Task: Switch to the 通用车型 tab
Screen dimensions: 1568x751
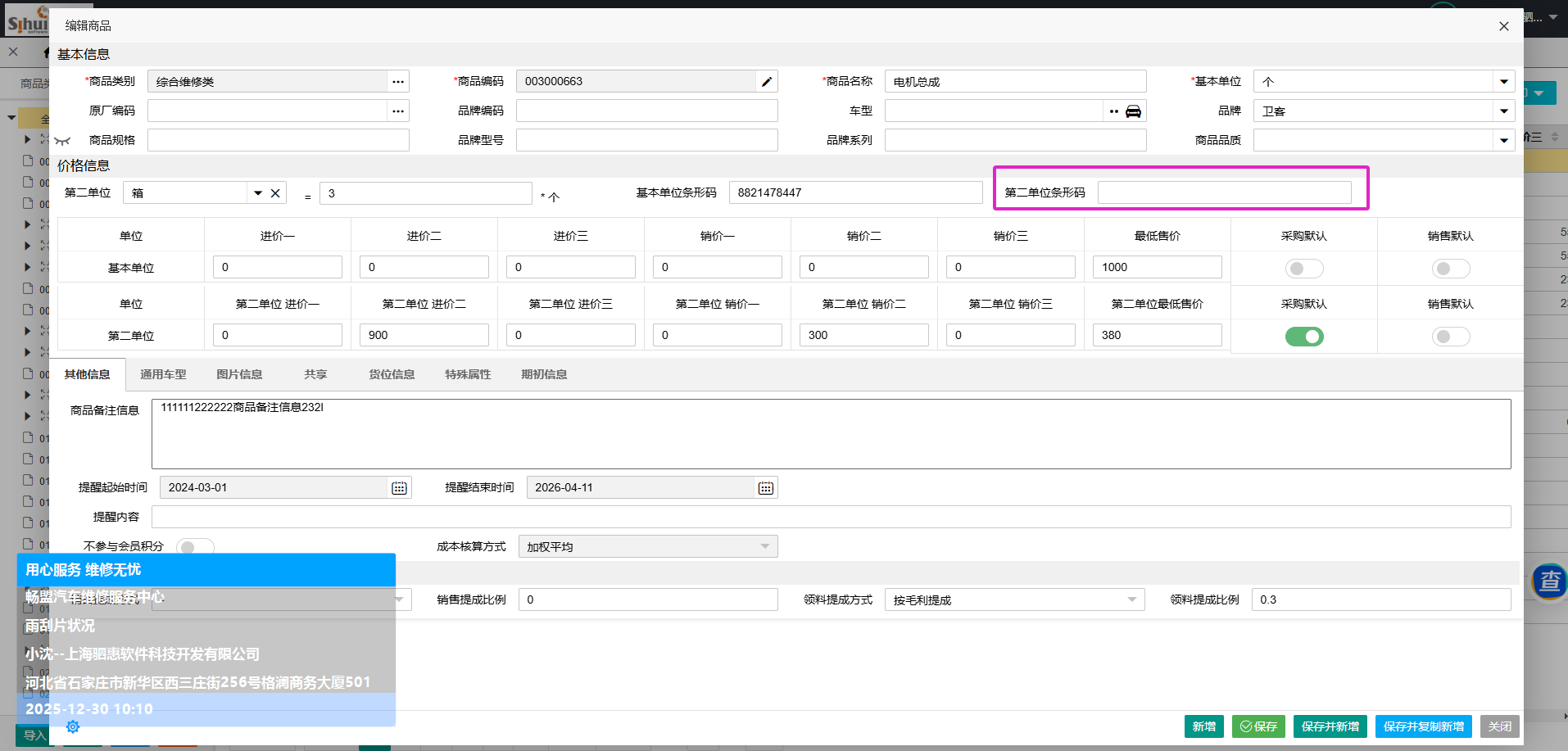Action: click(x=163, y=374)
